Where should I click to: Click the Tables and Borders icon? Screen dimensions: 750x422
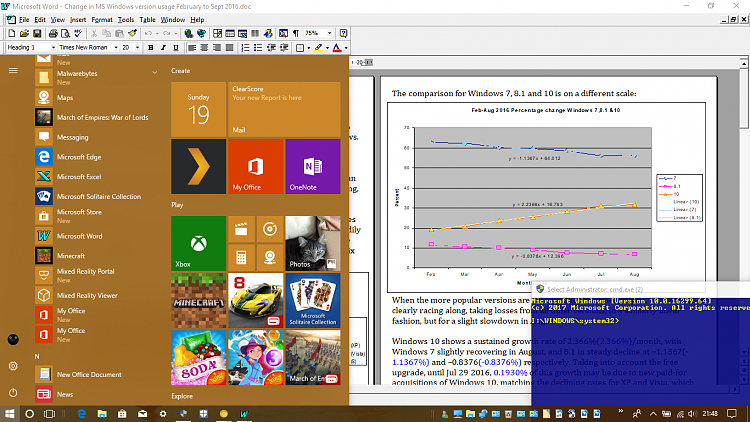[218, 33]
